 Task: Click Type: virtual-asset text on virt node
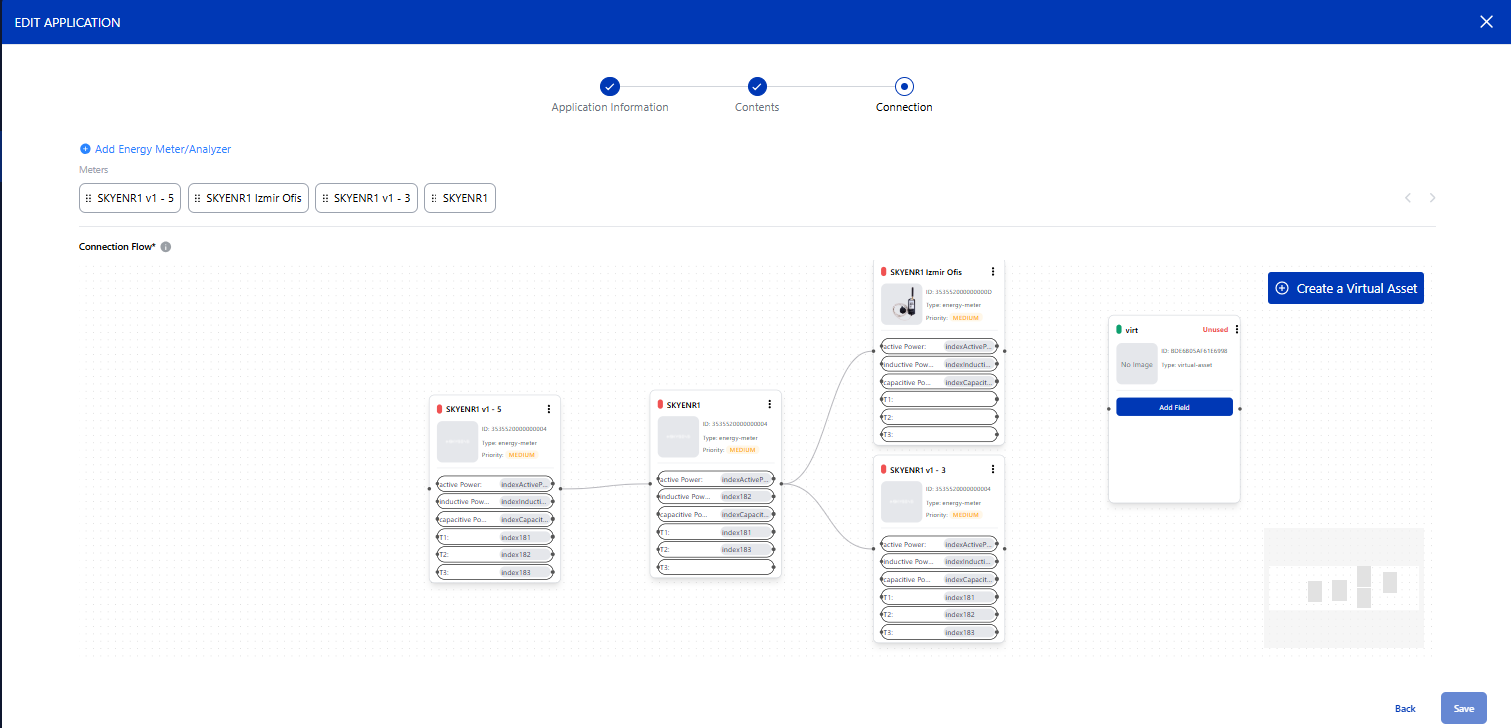[x=1187, y=365]
